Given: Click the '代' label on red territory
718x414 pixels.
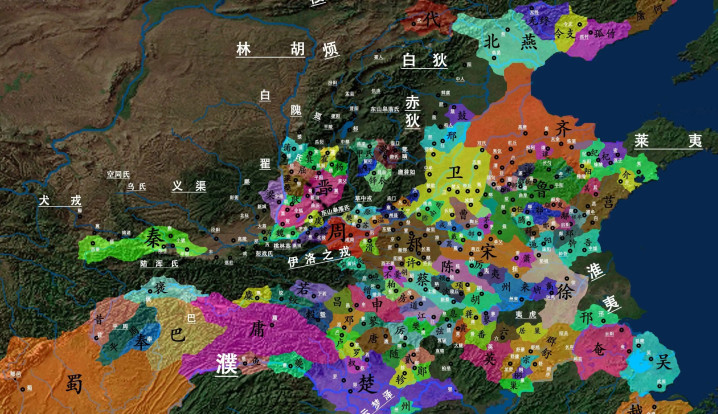Looking at the screenshot, I should (432, 20).
